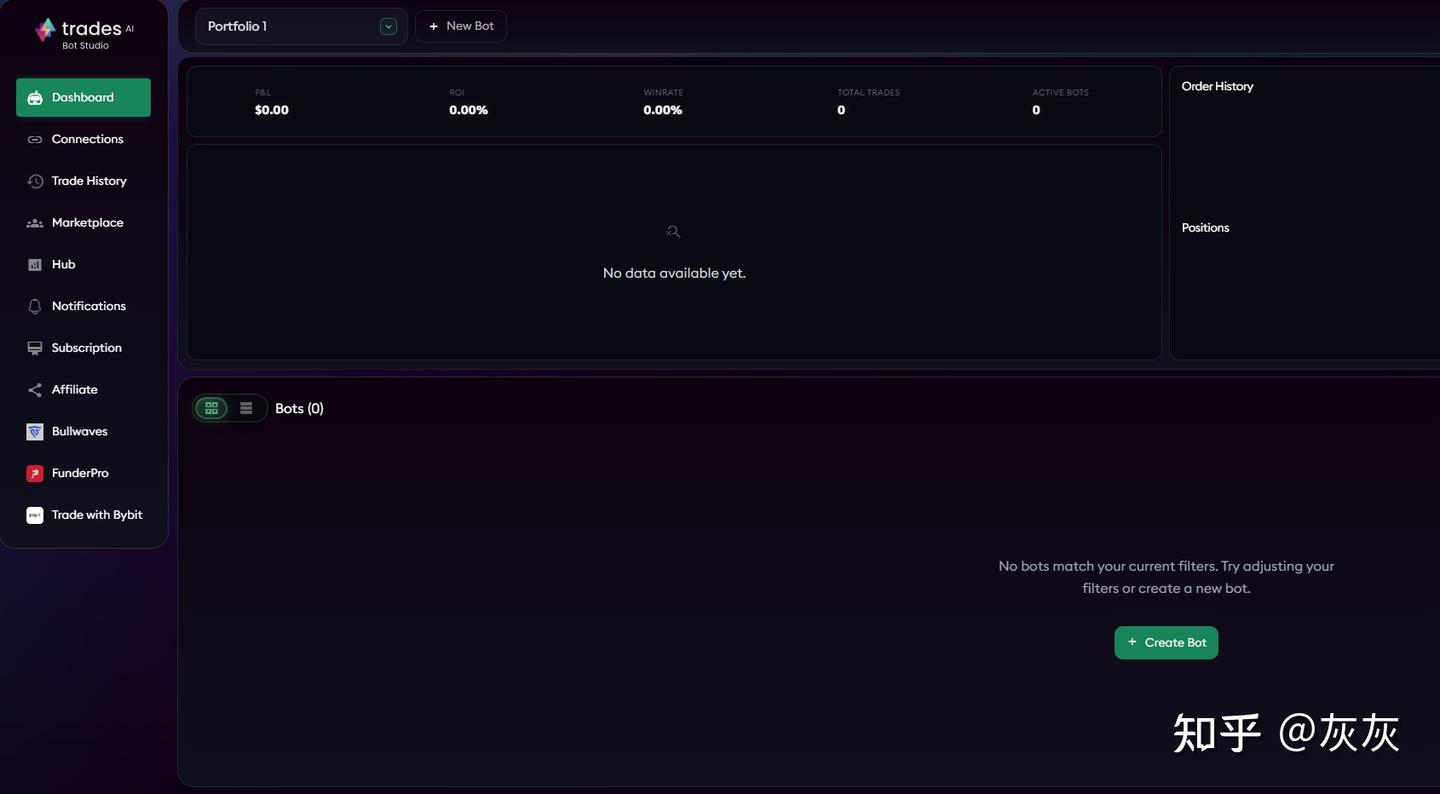The height and width of the screenshot is (794, 1440).
Task: Click the ROI stat label
Action: click(456, 93)
